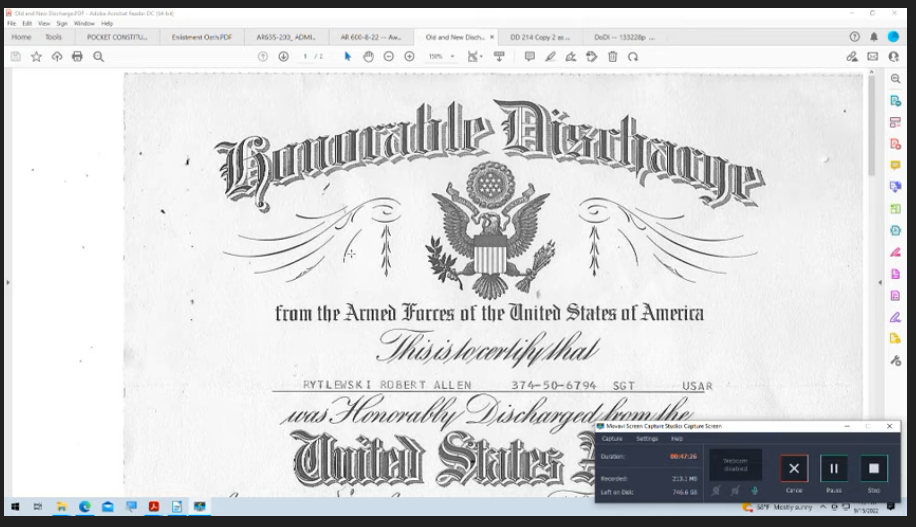This screenshot has height=527, width=916.
Task: Activate the Hand pan tool
Action: coord(368,57)
